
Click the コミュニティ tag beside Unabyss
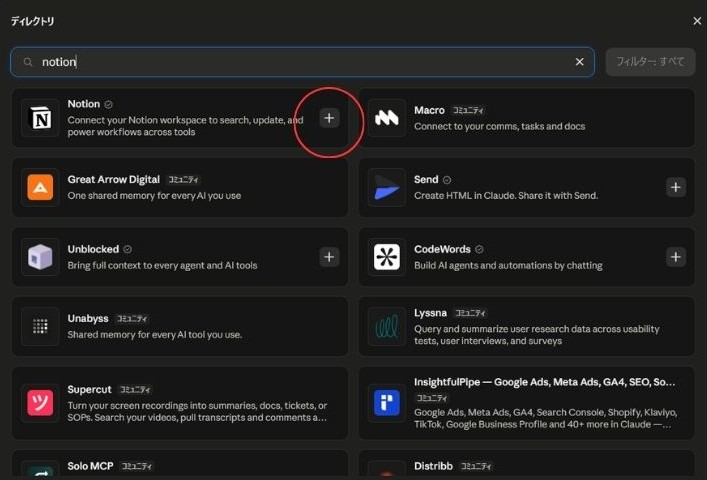click(x=132, y=319)
